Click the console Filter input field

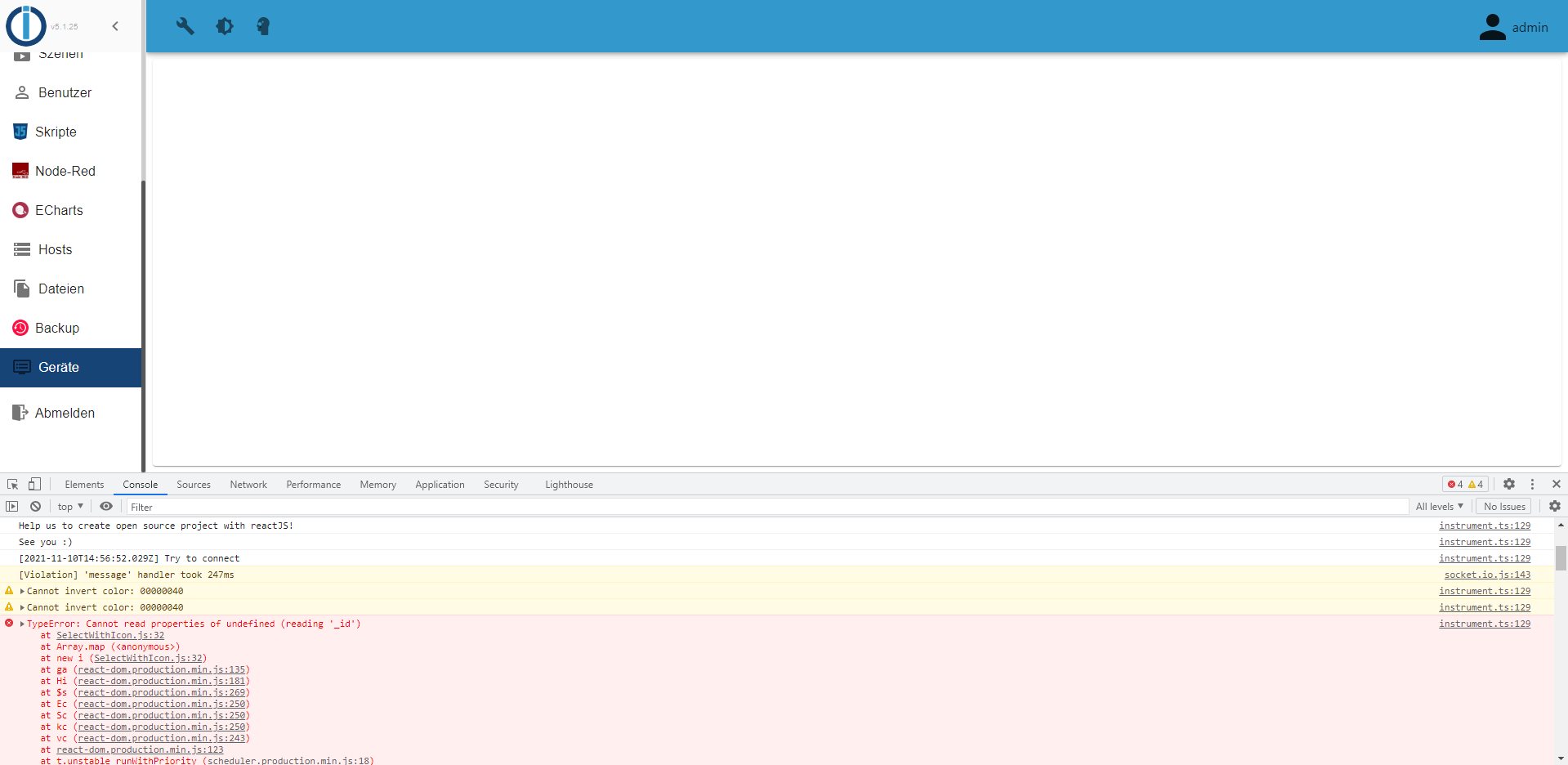pyautogui.click(x=767, y=507)
